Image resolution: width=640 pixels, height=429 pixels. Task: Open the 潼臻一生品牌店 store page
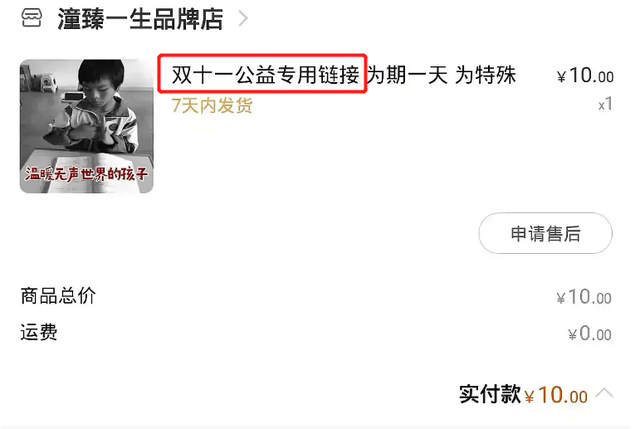(x=140, y=19)
